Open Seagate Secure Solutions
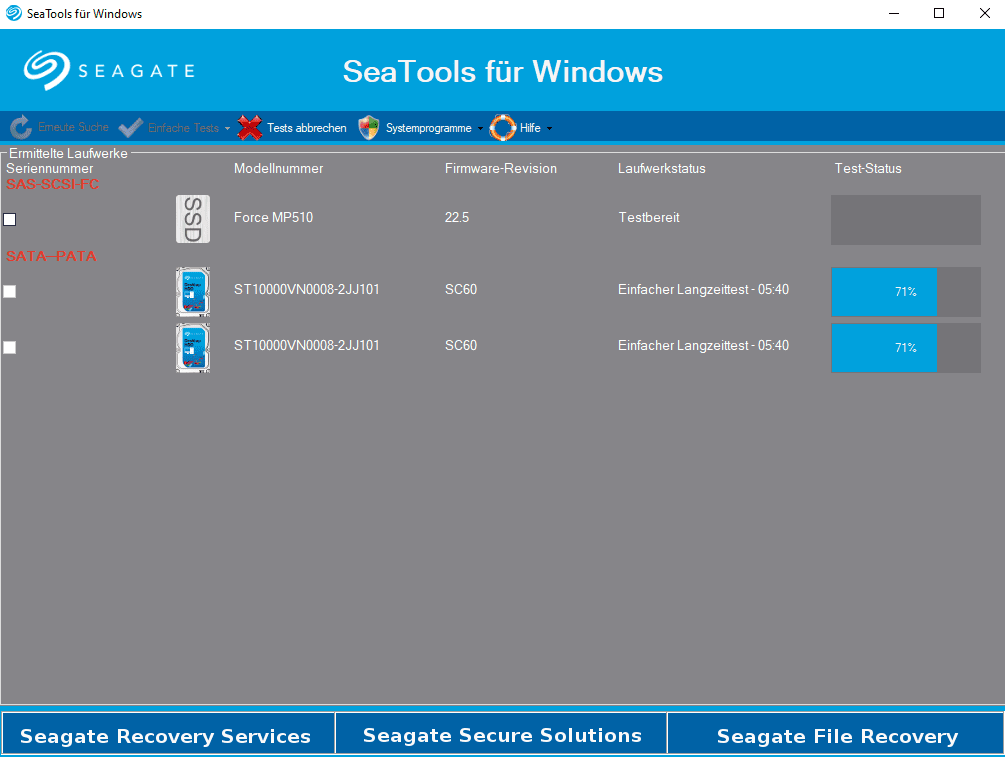Image resolution: width=1005 pixels, height=757 pixels. tap(501, 734)
